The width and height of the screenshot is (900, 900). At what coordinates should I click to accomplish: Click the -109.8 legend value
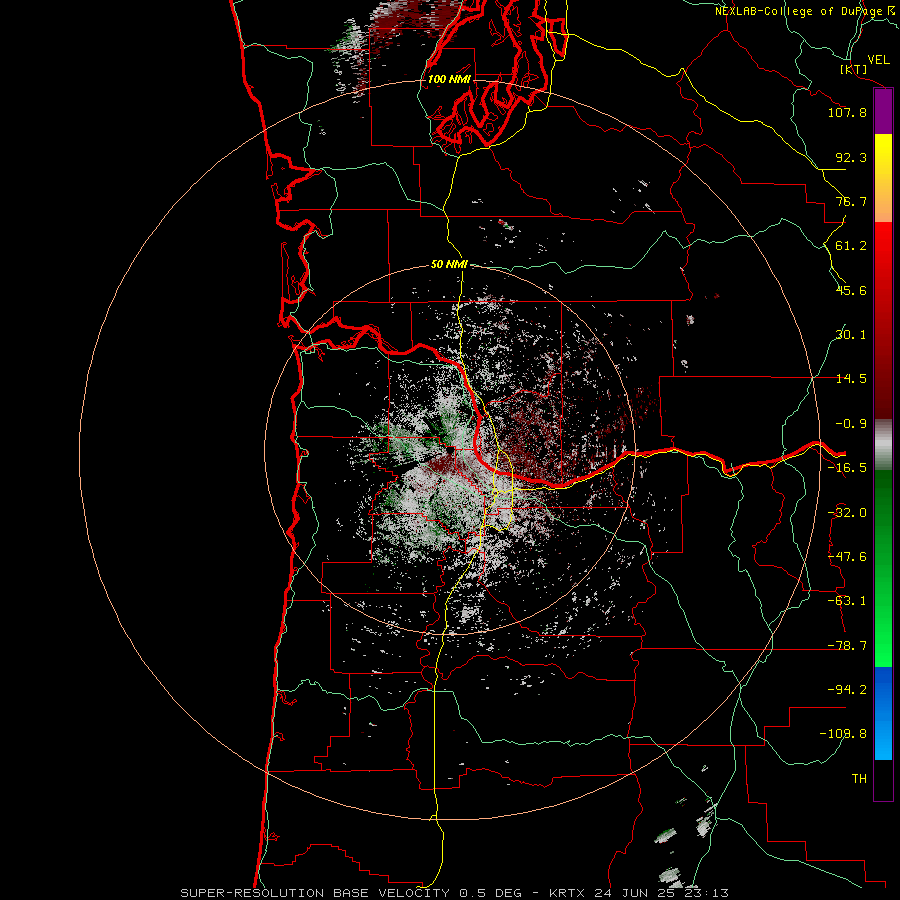point(843,734)
